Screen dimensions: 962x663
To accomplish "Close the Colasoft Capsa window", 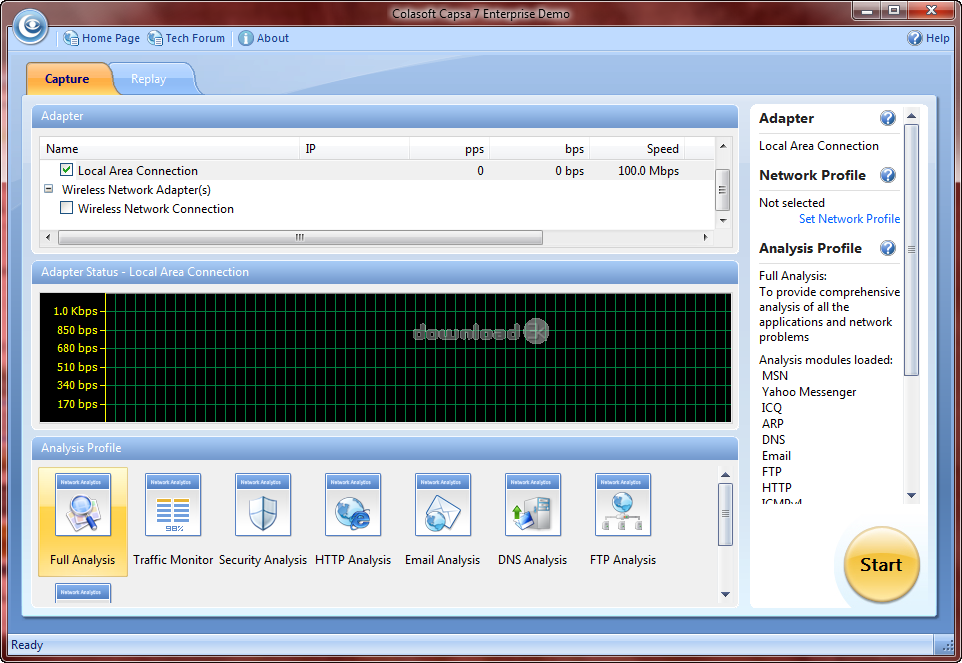I will [931, 10].
